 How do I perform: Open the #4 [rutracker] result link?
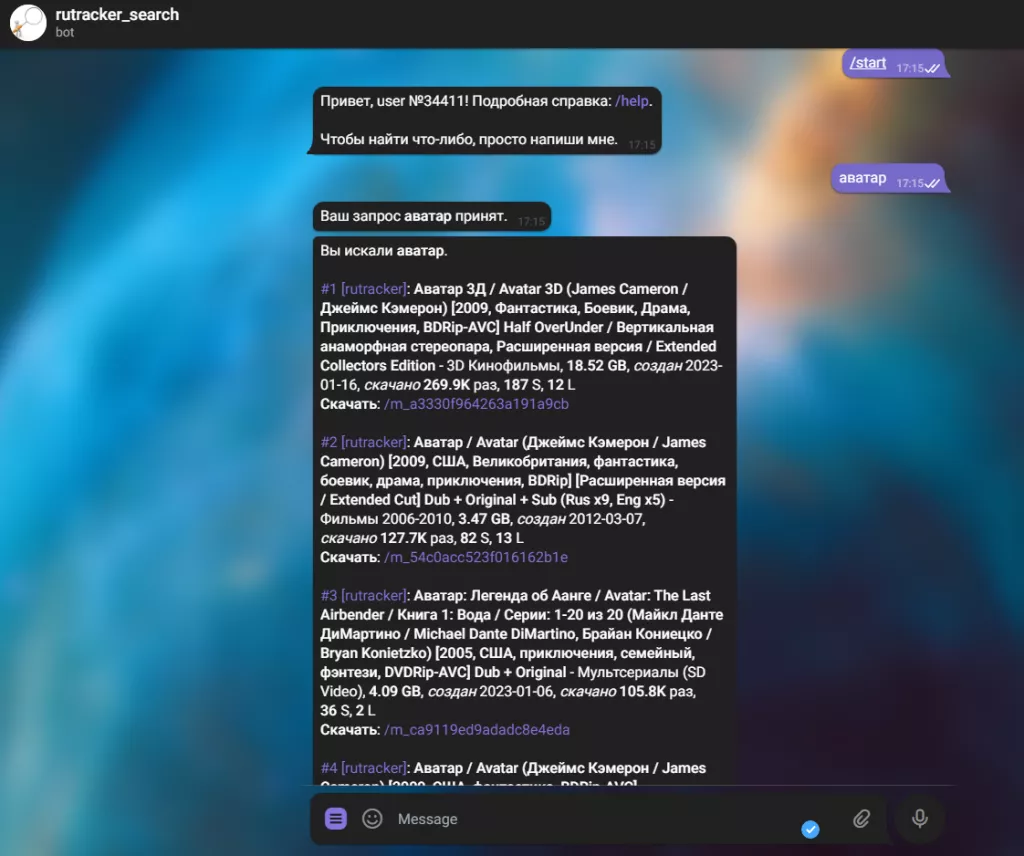coord(364,768)
